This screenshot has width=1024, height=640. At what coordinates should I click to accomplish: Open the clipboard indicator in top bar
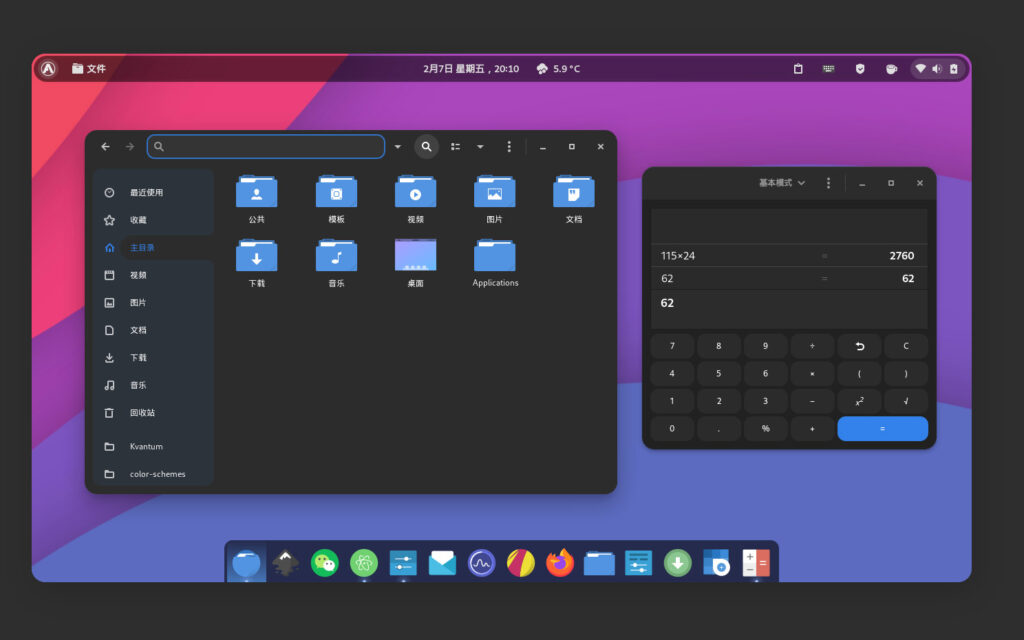click(x=798, y=69)
